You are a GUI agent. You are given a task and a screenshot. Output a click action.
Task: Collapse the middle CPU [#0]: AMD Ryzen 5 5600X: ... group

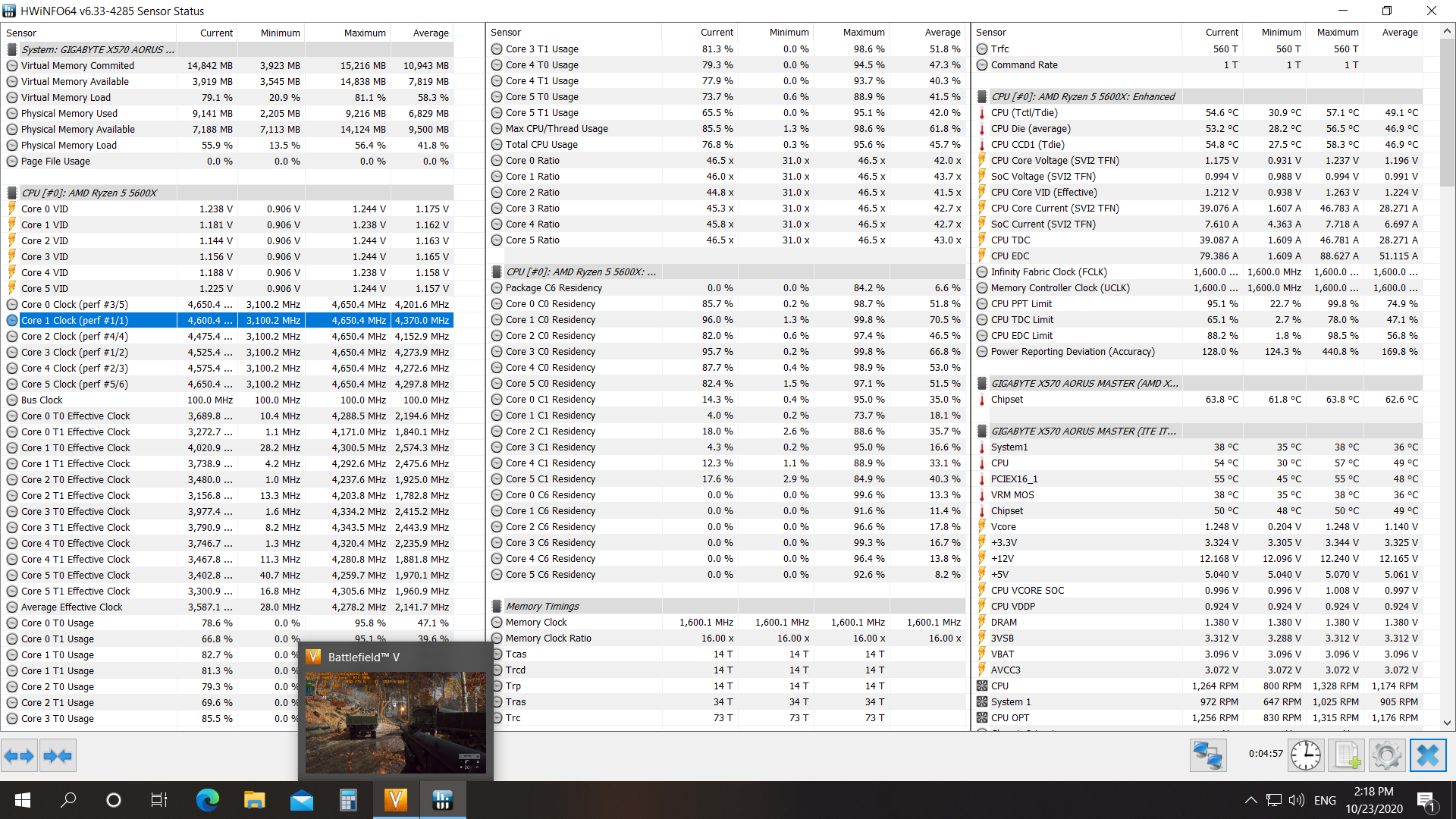point(581,271)
